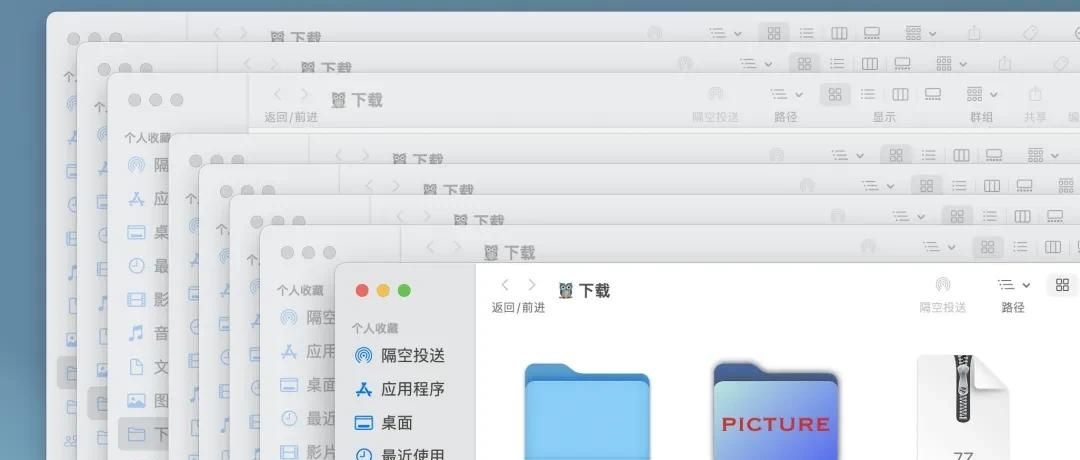Viewport: 1080px width, 460px height.
Task: Click the back arrow in the window directly behind the front one
Action: click(x=430, y=247)
